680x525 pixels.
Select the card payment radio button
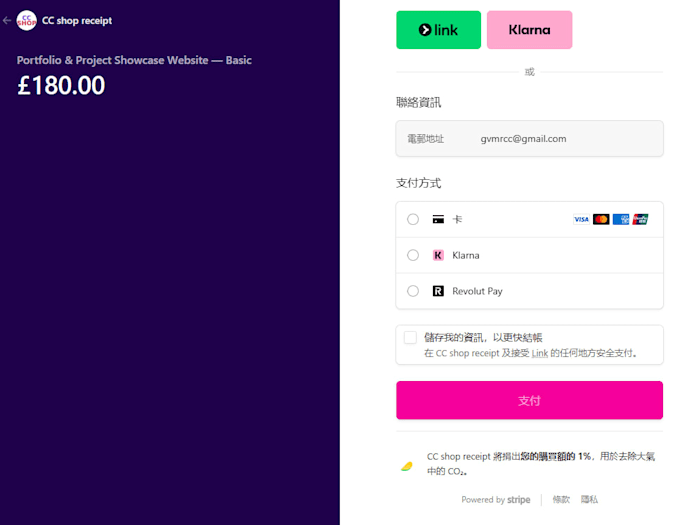point(413,219)
